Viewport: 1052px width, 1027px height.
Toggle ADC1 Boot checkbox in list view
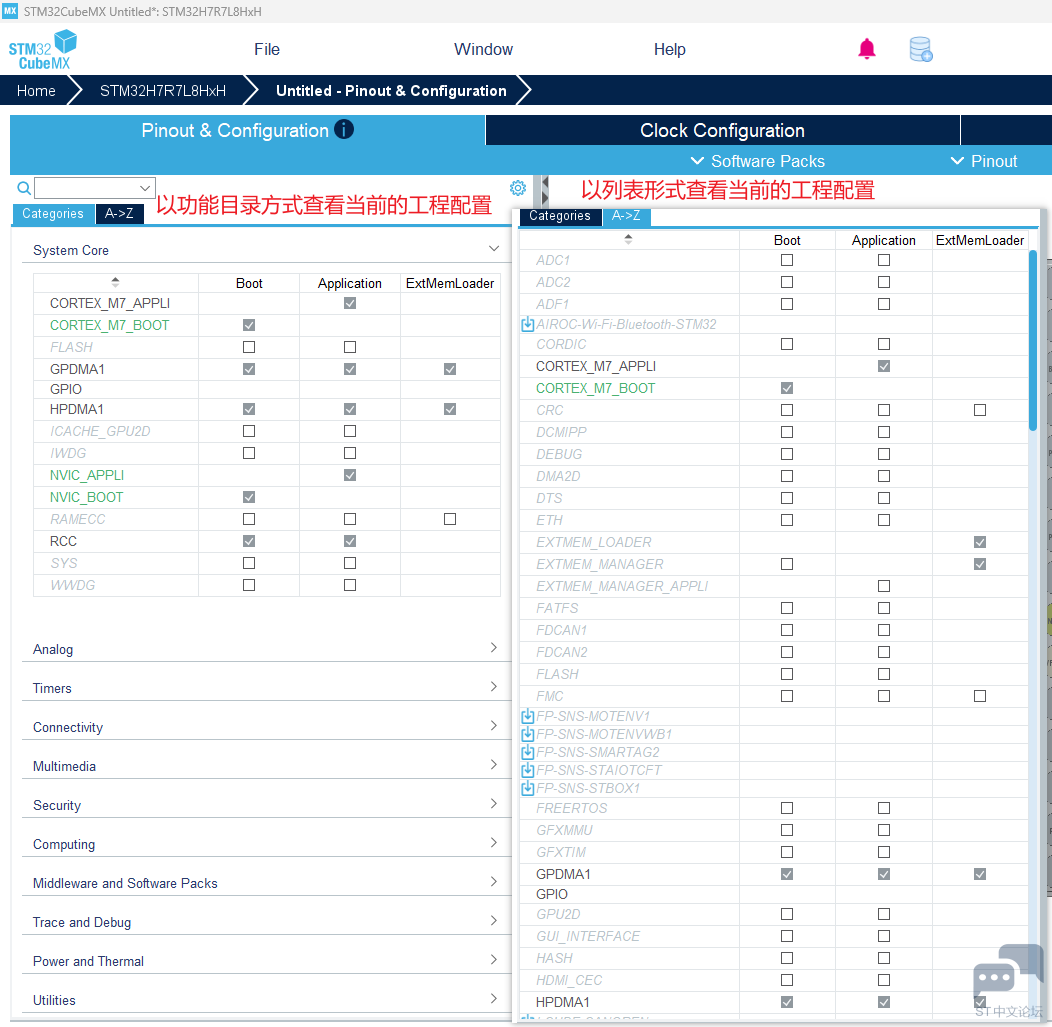(787, 260)
